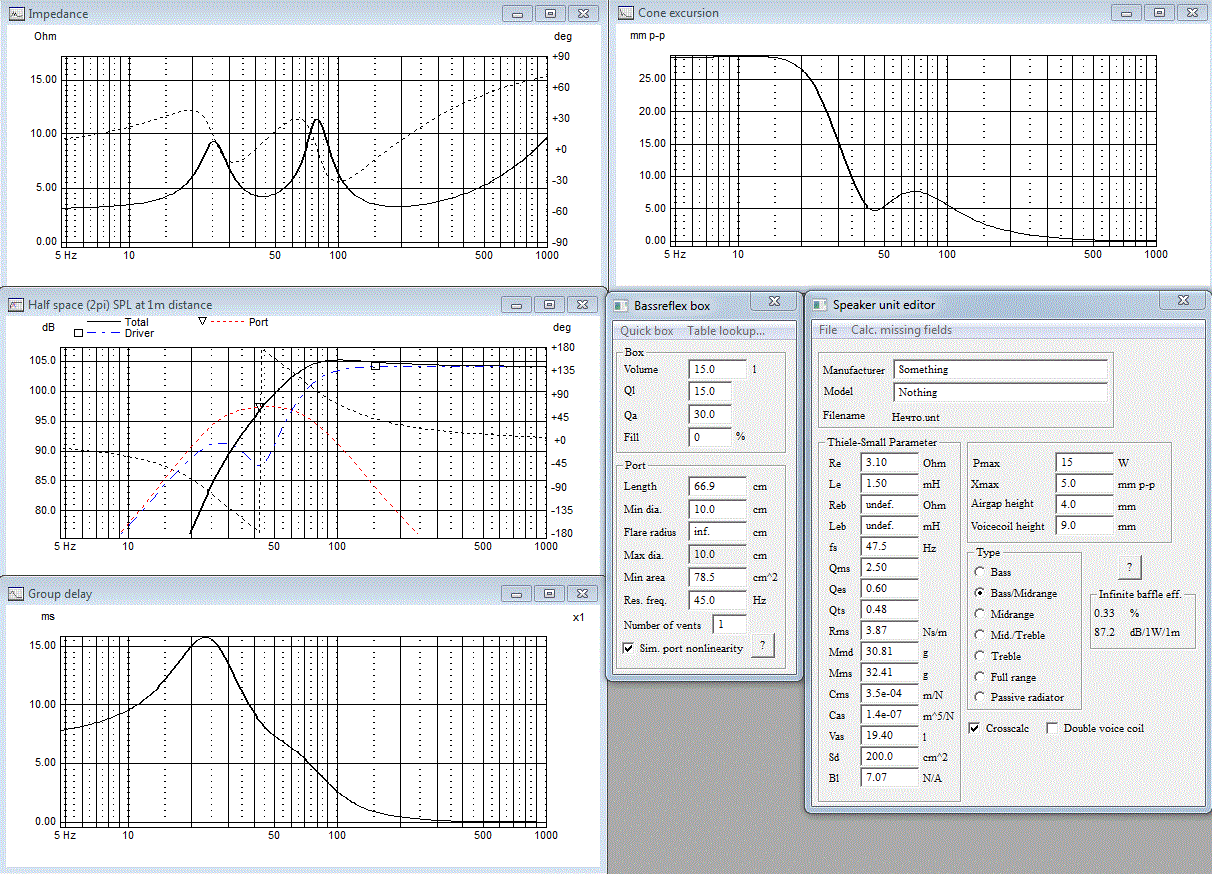Click the Impedance window title icon
1212x874 pixels.
[x=17, y=14]
